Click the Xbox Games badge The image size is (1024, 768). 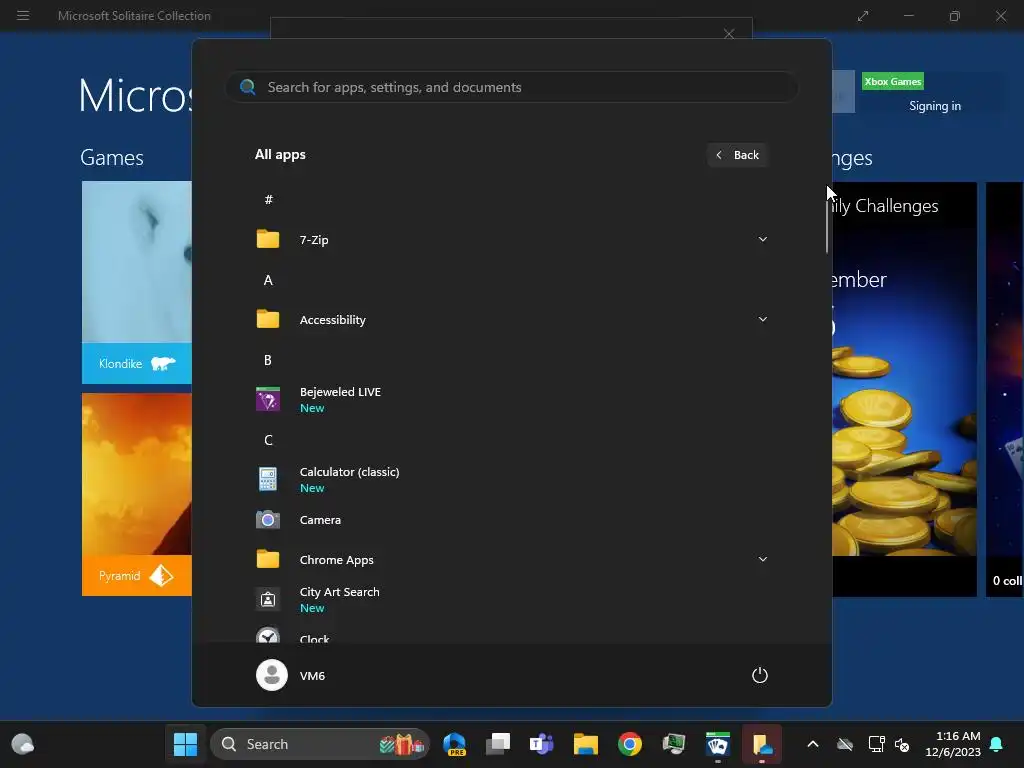coord(892,82)
